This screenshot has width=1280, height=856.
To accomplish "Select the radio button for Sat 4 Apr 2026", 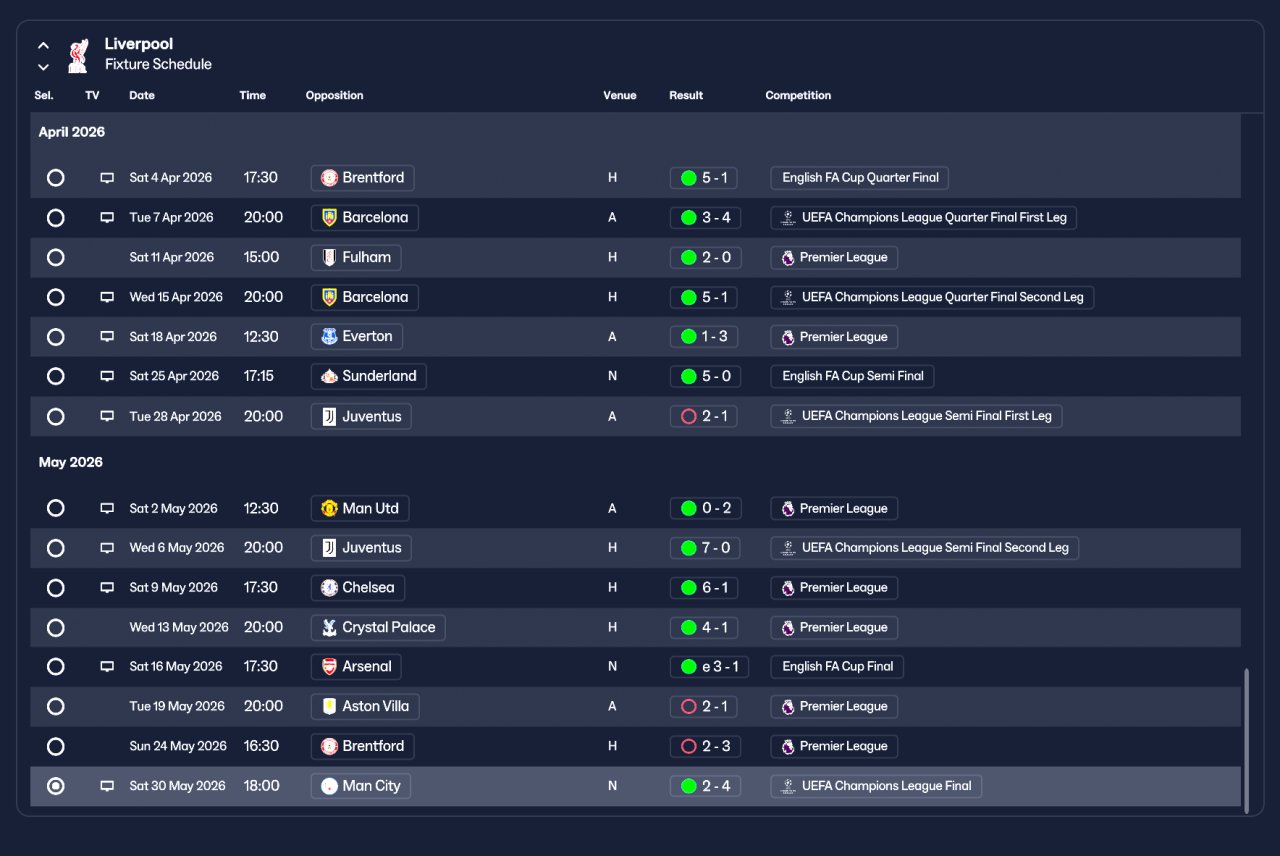I will point(56,178).
